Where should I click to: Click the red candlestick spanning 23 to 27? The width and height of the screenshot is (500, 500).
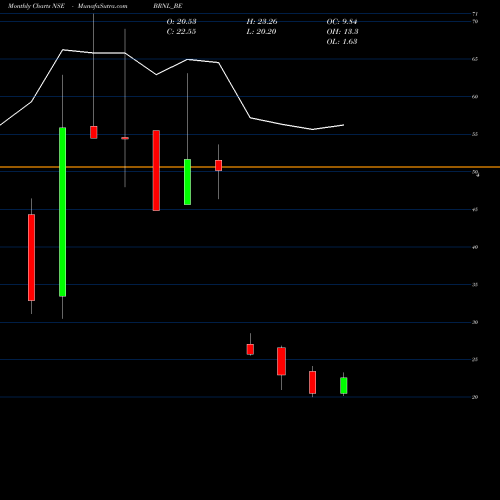pyautogui.click(x=281, y=361)
